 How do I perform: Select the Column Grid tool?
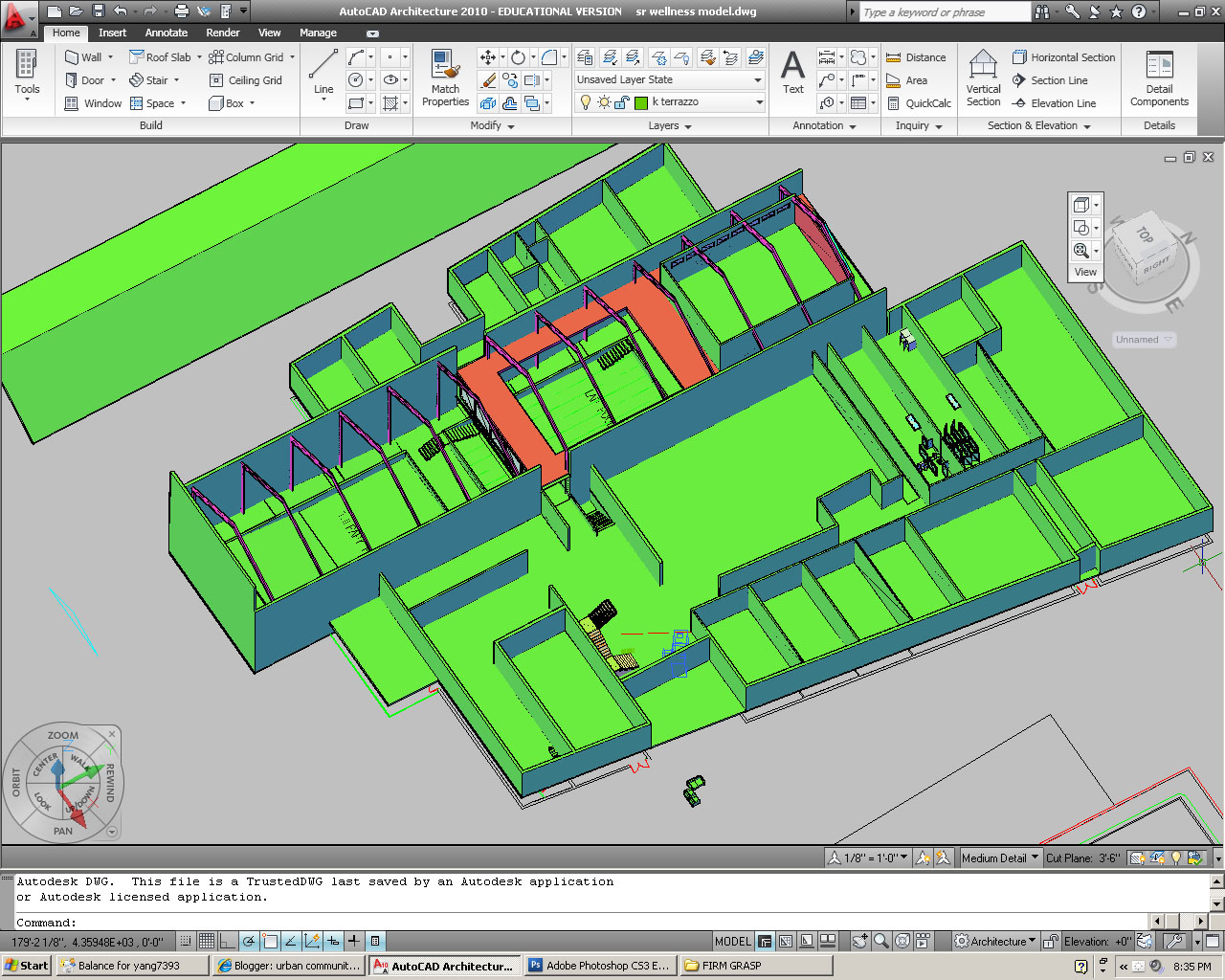pyautogui.click(x=247, y=57)
